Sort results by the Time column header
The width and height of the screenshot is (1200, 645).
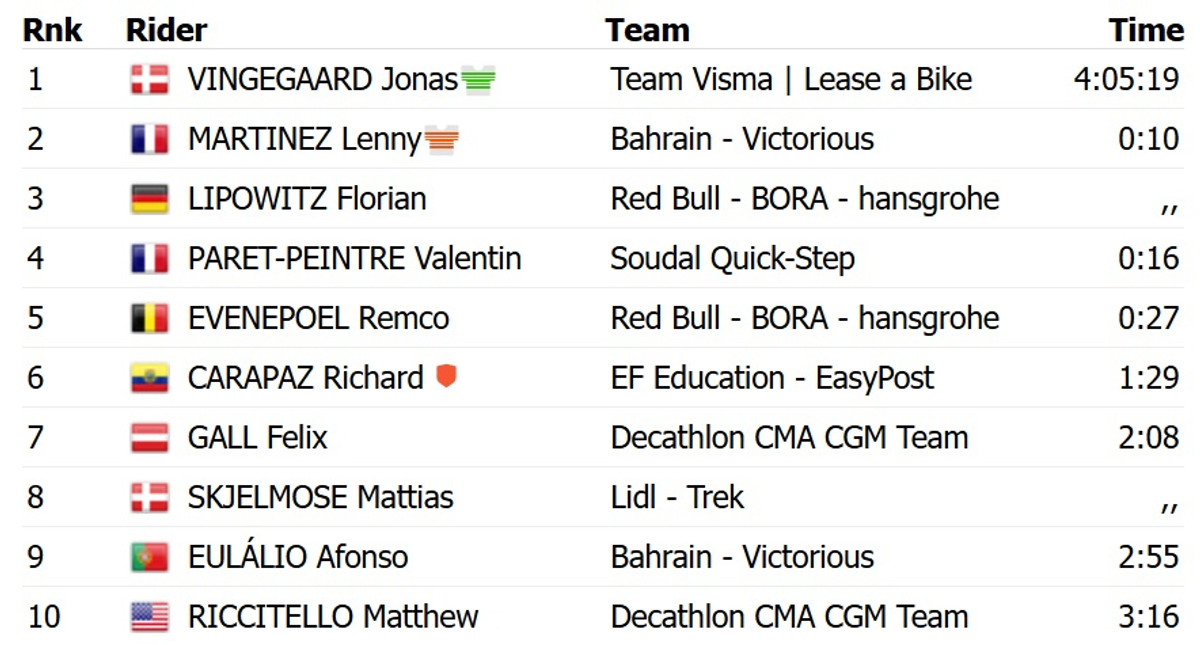point(1146,30)
